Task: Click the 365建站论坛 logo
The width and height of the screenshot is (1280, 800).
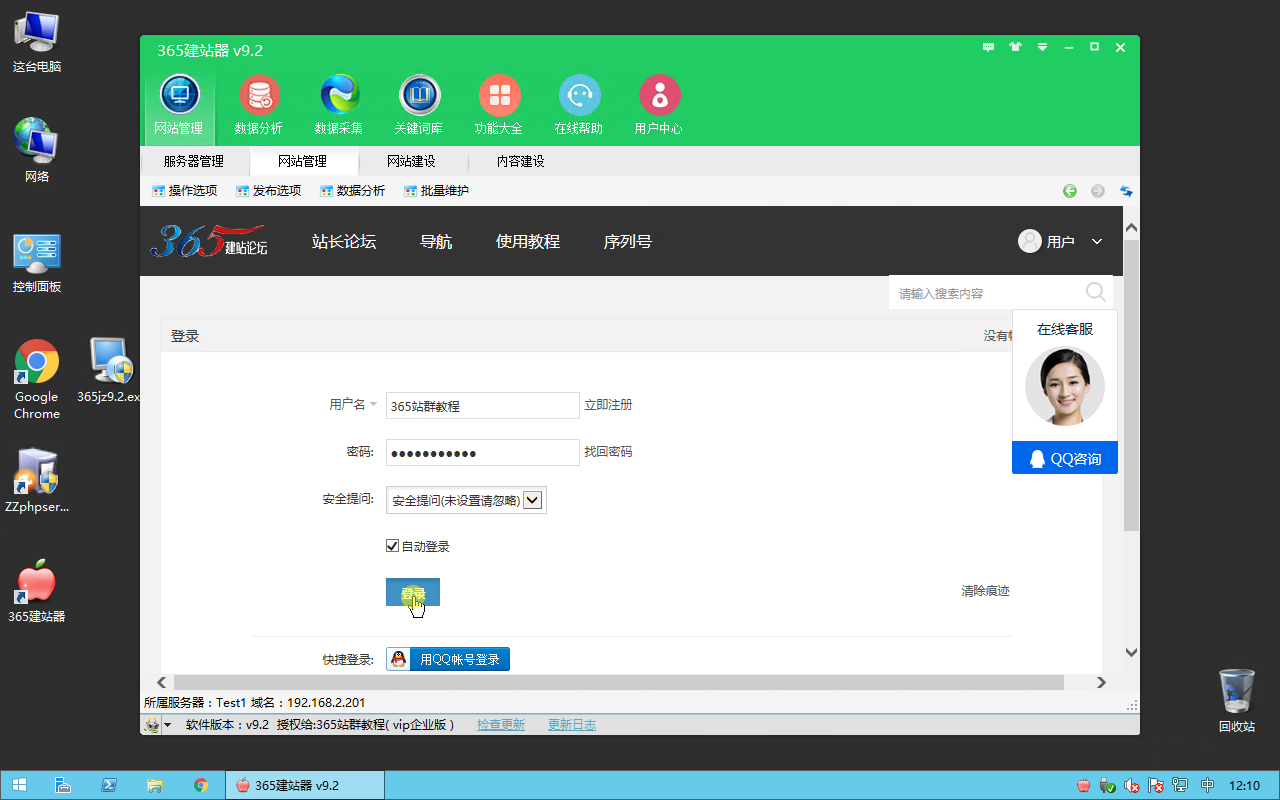Action: click(209, 241)
